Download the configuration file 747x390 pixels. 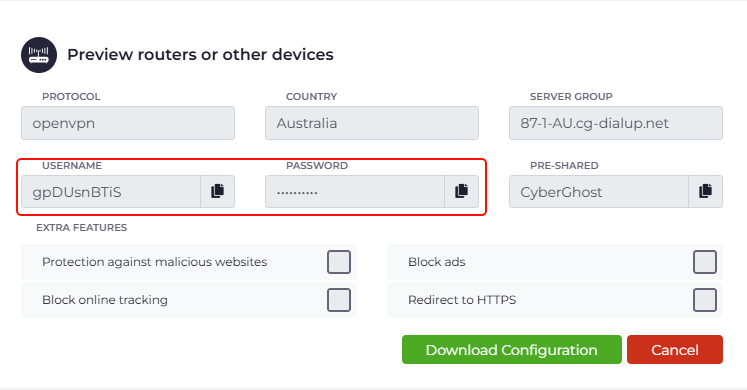[512, 350]
